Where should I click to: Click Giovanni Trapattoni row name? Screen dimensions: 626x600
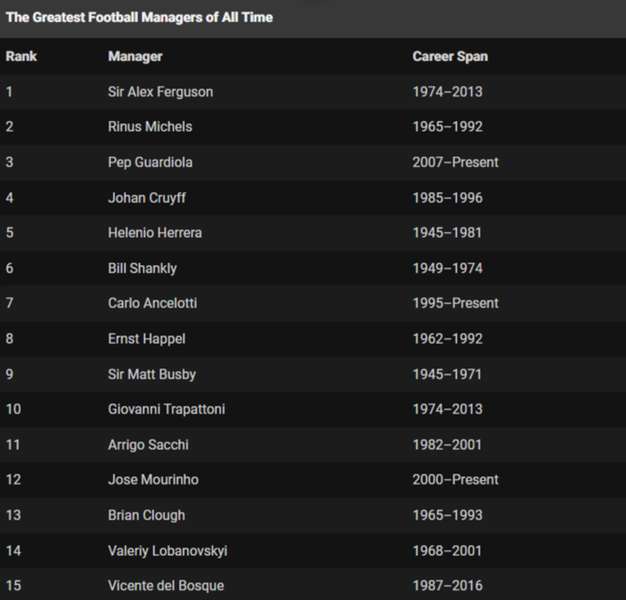(x=166, y=409)
